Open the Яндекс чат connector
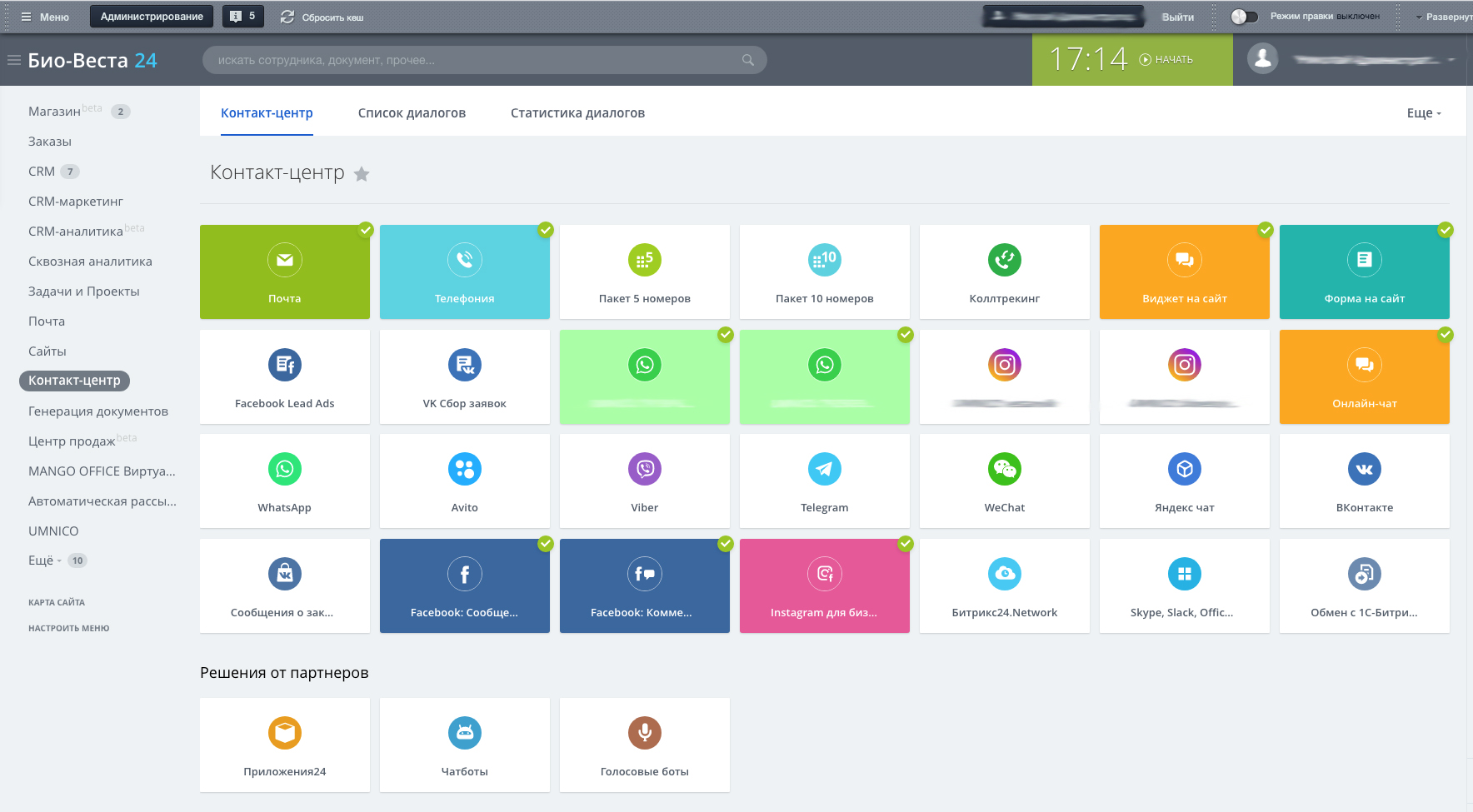 click(1184, 481)
